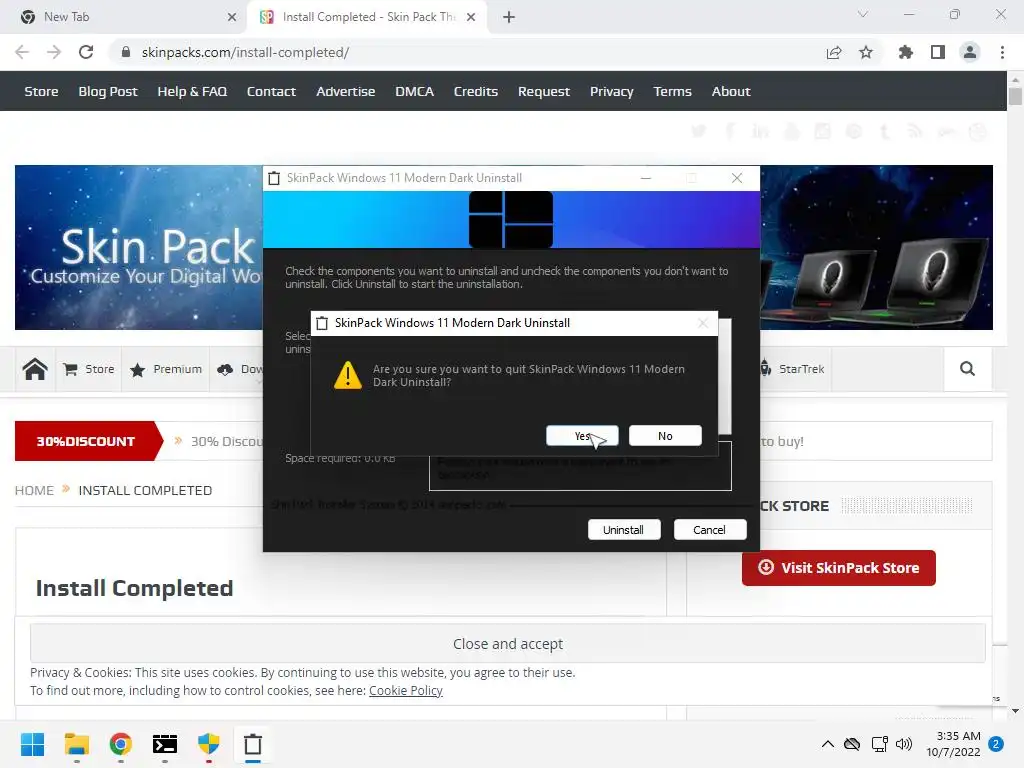1024x768 pixels.
Task: Open Blog Post in top navigation
Action: click(x=108, y=91)
